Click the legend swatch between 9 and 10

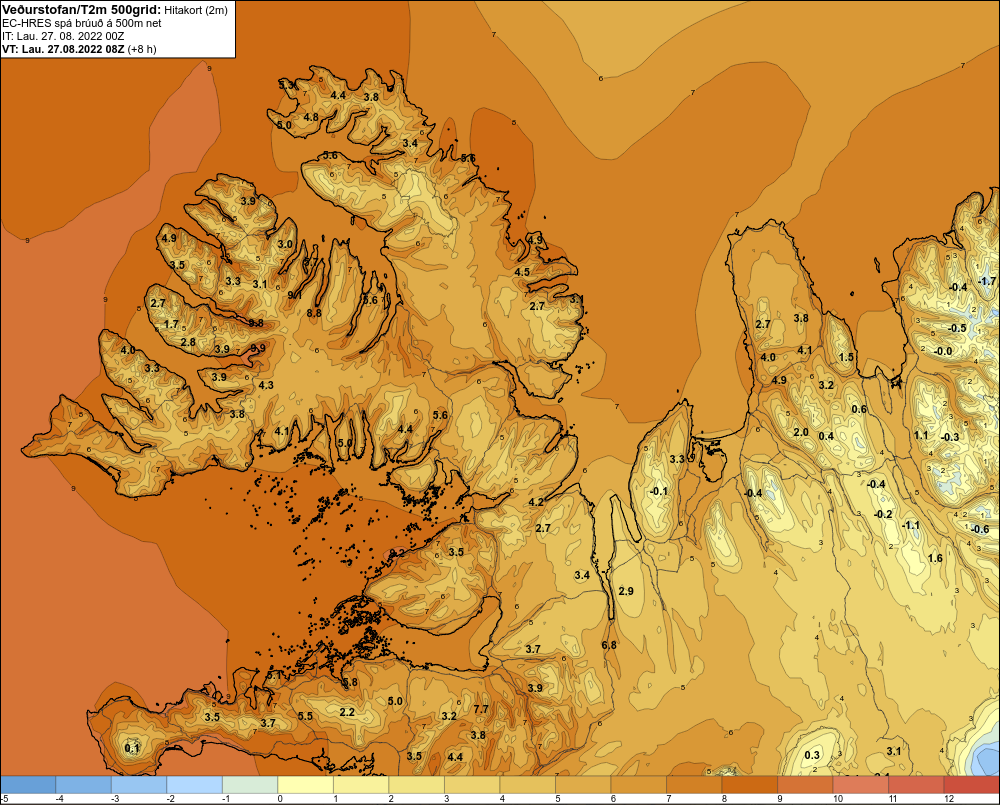click(x=805, y=785)
